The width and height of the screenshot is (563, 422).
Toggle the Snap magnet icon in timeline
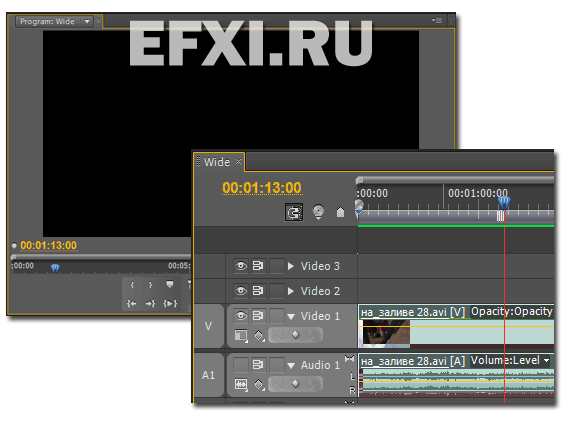[294, 212]
